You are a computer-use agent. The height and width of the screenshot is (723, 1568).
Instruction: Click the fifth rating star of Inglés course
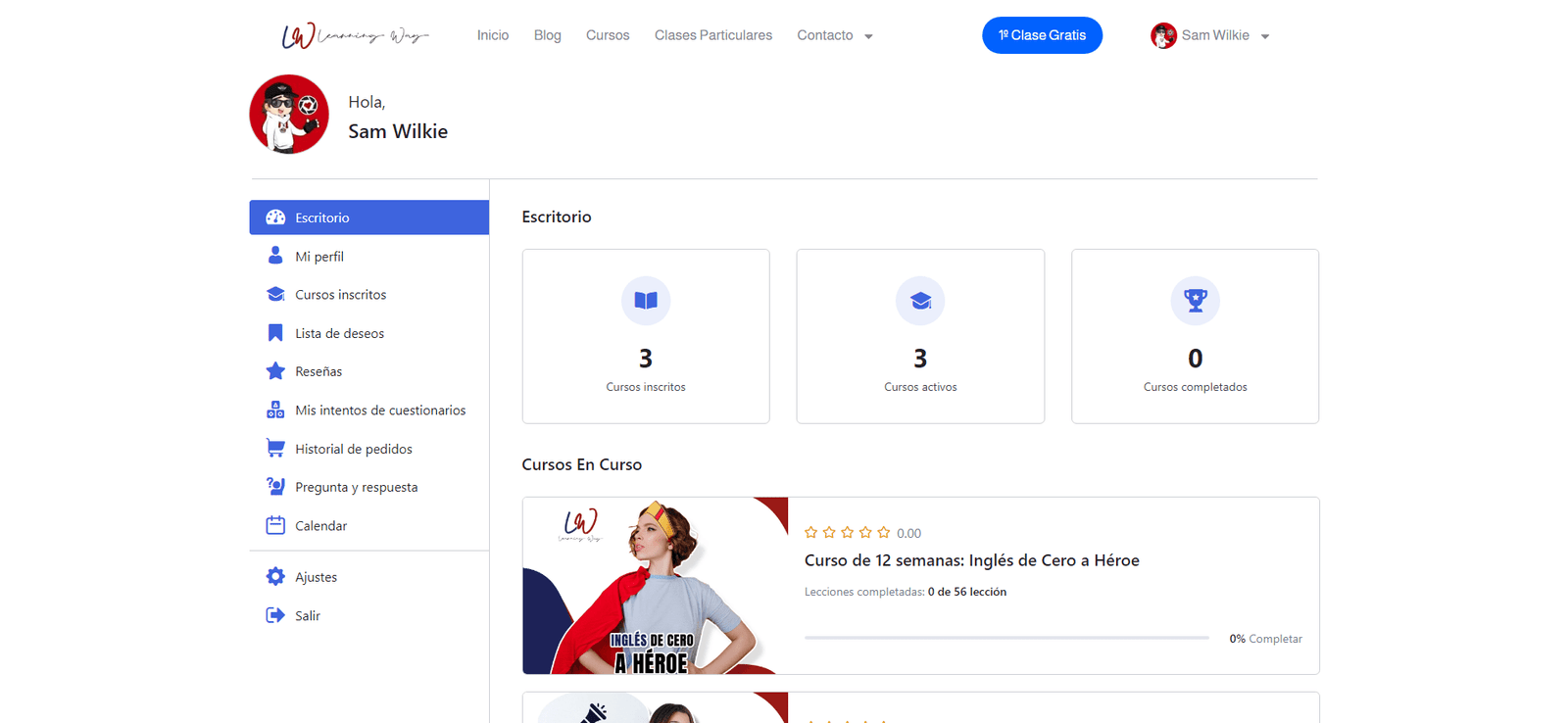point(884,533)
